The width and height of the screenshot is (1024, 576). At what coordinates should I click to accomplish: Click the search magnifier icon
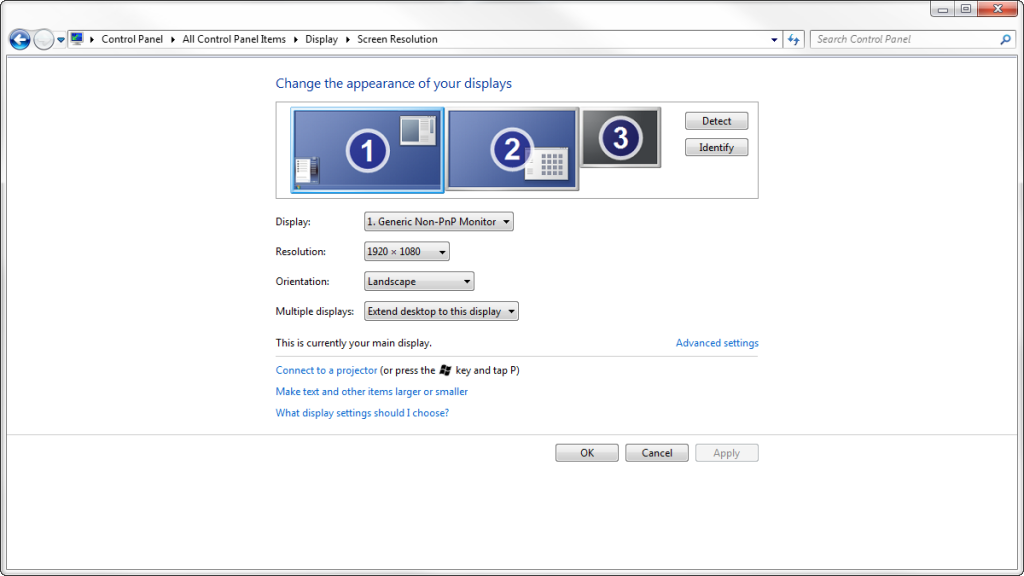point(1005,39)
